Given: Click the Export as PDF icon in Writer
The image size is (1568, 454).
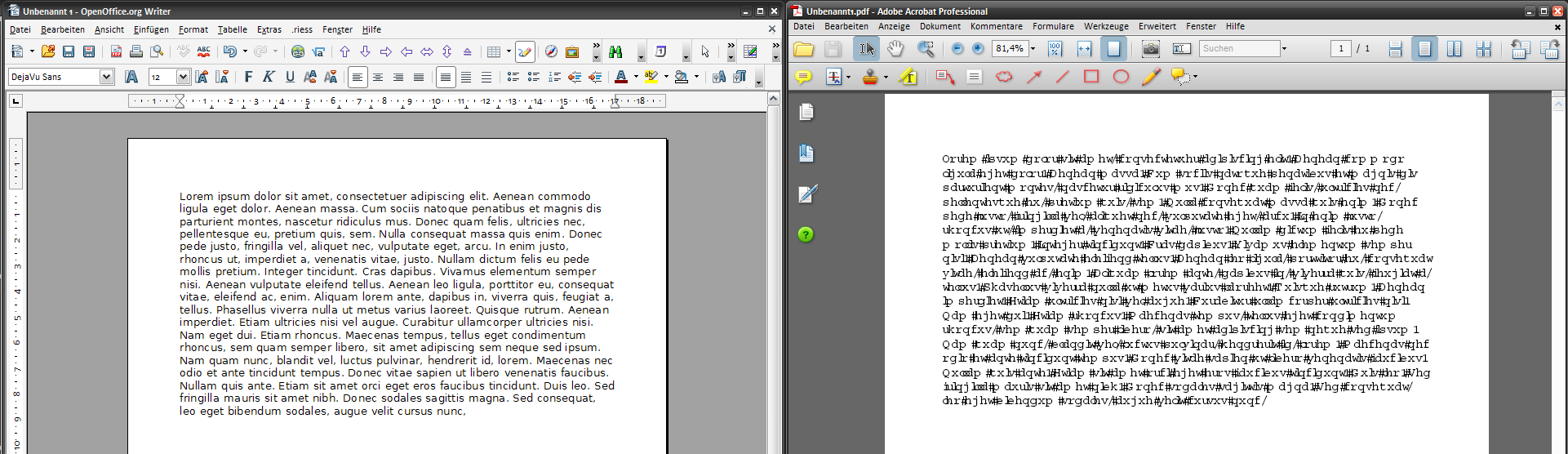Looking at the screenshot, I should tap(116, 52).
